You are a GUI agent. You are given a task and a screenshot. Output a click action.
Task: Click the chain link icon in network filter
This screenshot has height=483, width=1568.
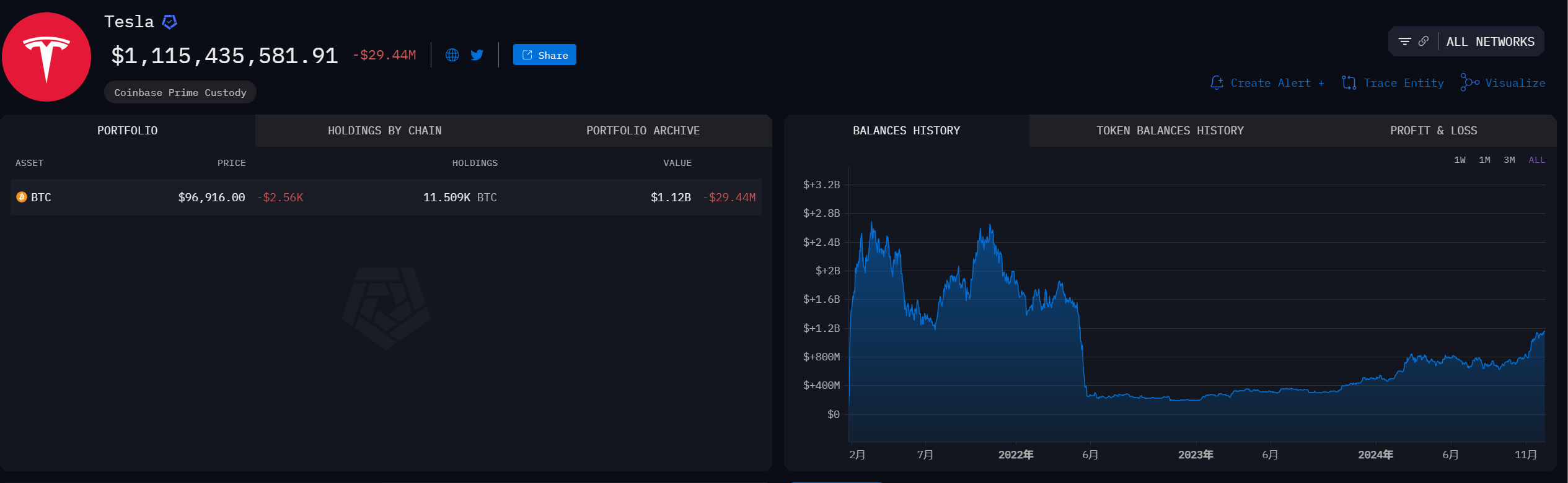(1424, 41)
